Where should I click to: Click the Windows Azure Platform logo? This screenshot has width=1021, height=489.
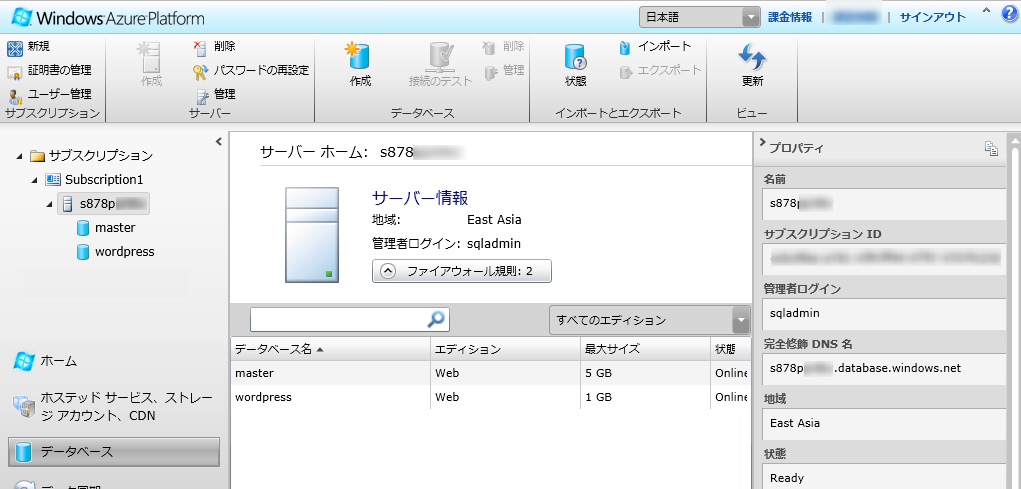tap(107, 18)
